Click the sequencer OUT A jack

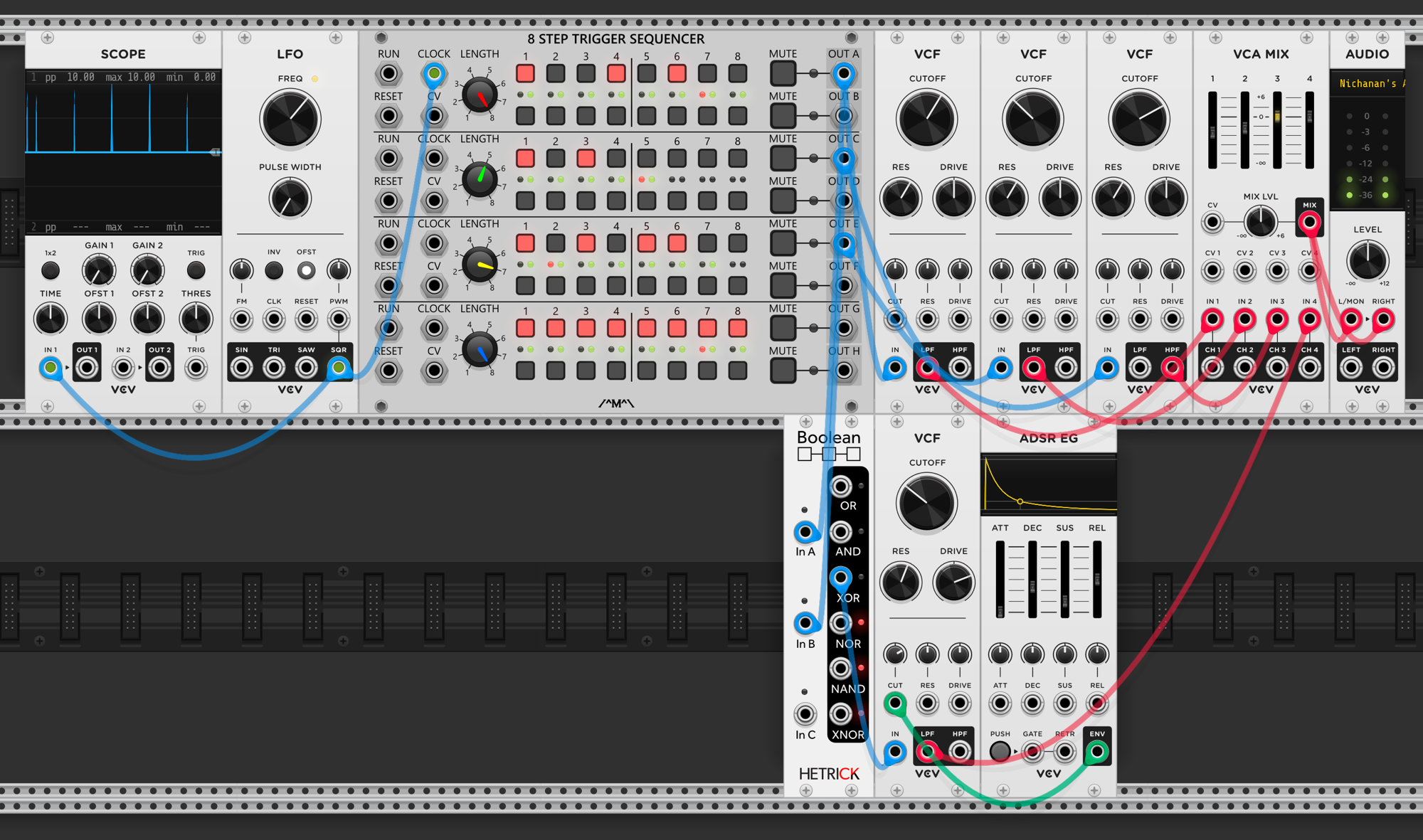tap(844, 73)
